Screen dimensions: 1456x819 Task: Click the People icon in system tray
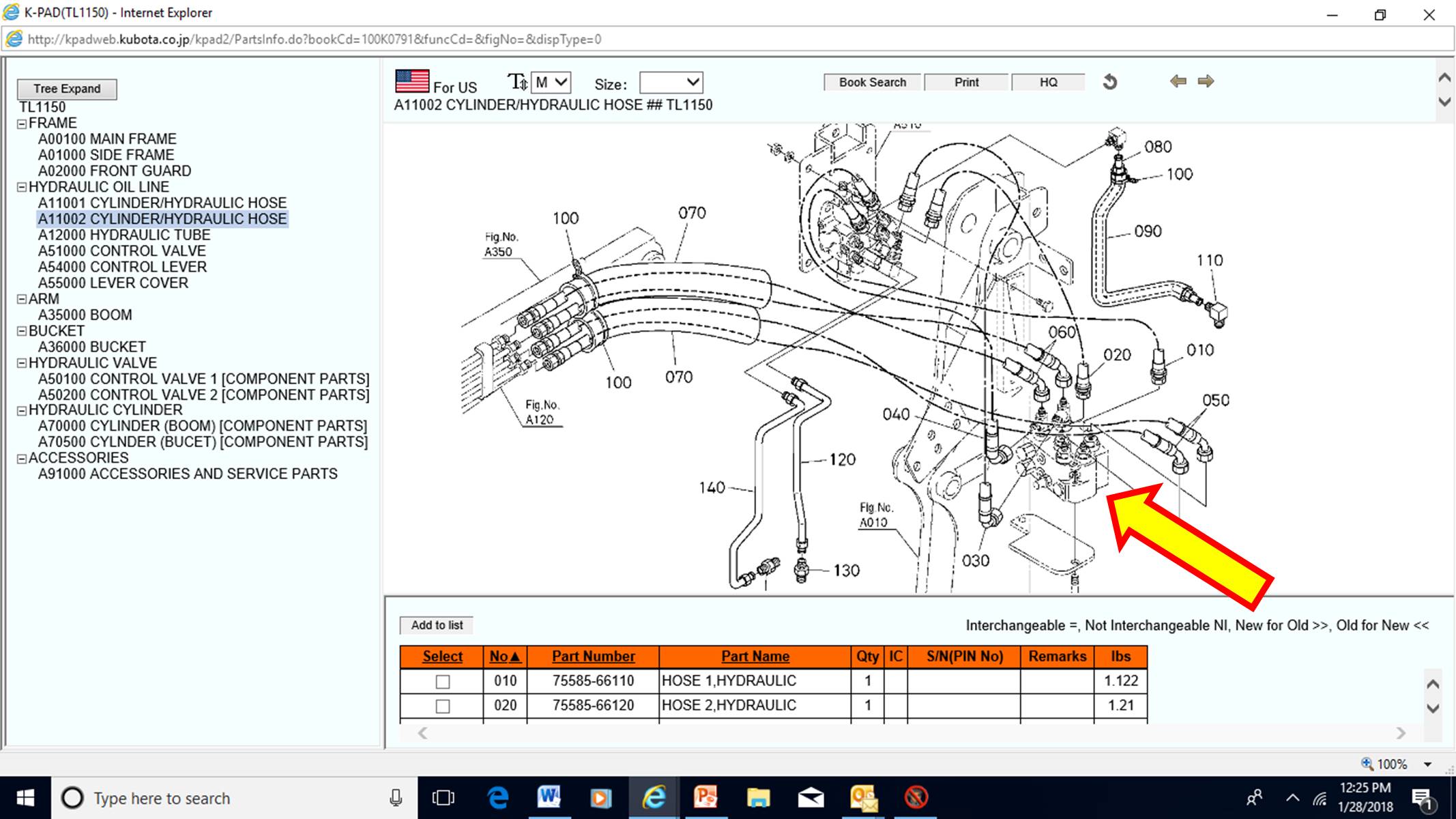point(1254,798)
